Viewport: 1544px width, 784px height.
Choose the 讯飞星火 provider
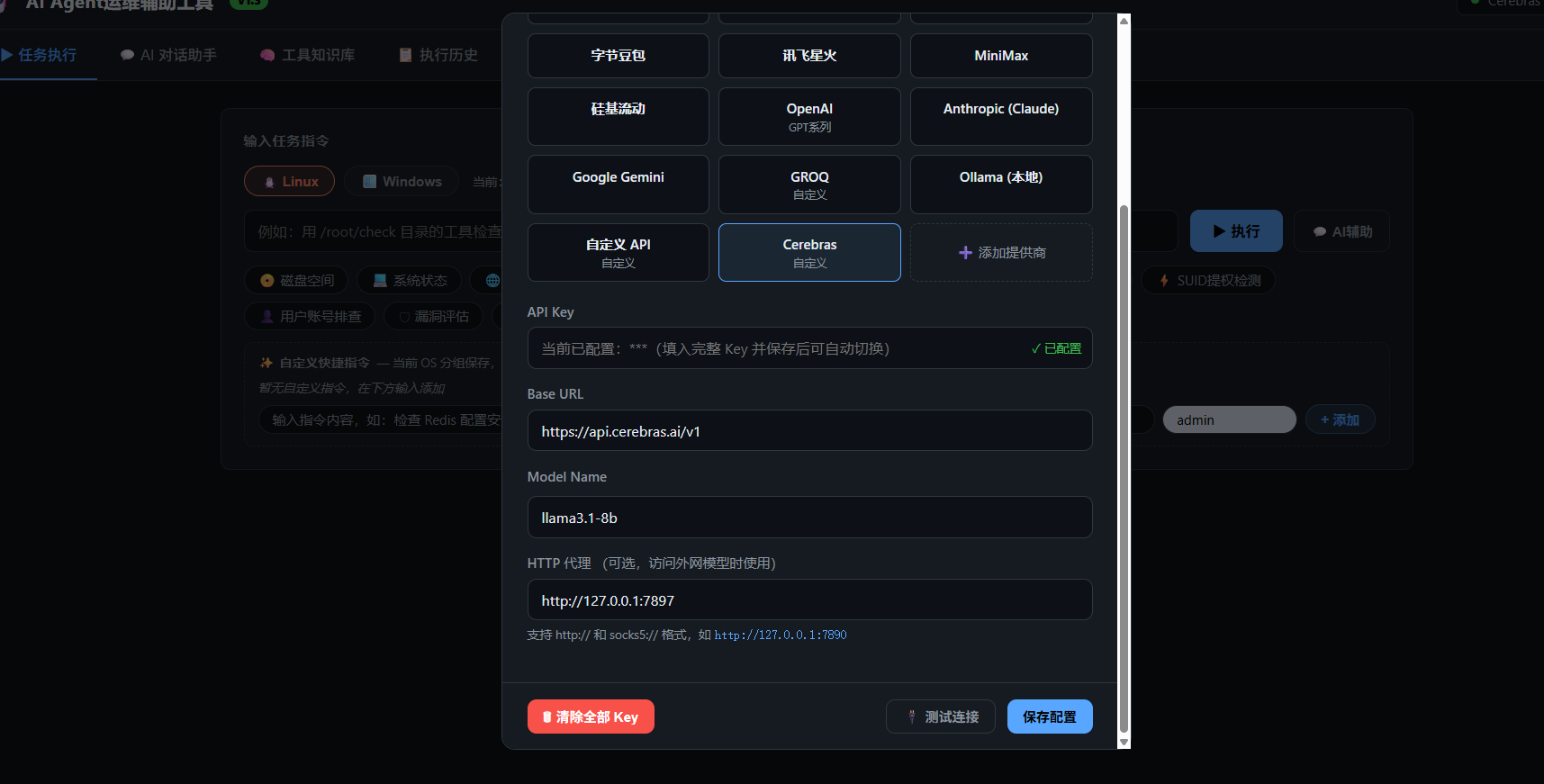809,56
